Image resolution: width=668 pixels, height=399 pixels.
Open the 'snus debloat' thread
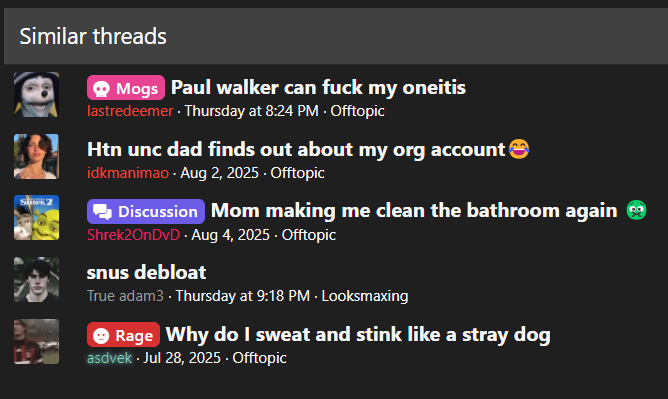146,273
